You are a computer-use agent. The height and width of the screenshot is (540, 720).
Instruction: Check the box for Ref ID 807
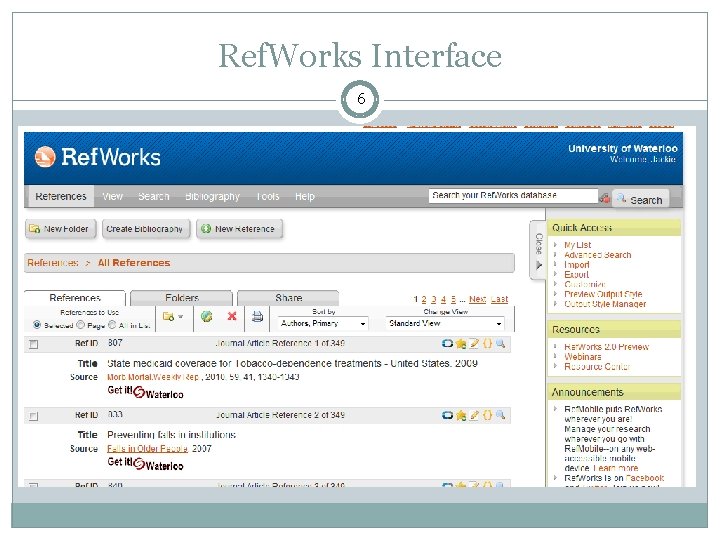(34, 344)
